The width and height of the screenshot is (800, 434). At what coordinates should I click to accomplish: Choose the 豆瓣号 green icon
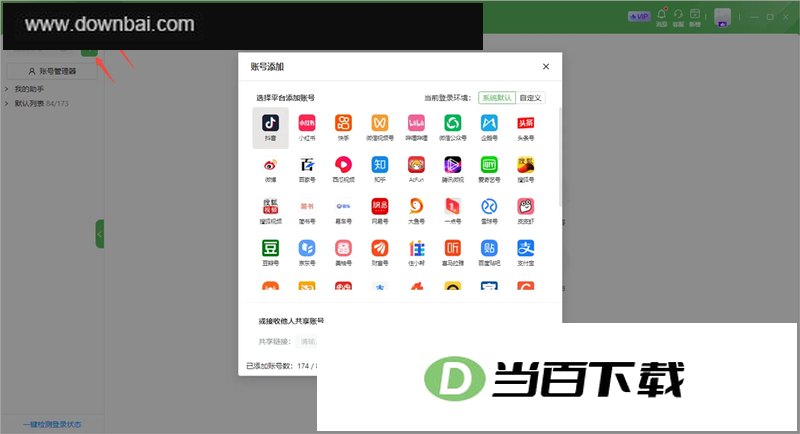(270, 248)
